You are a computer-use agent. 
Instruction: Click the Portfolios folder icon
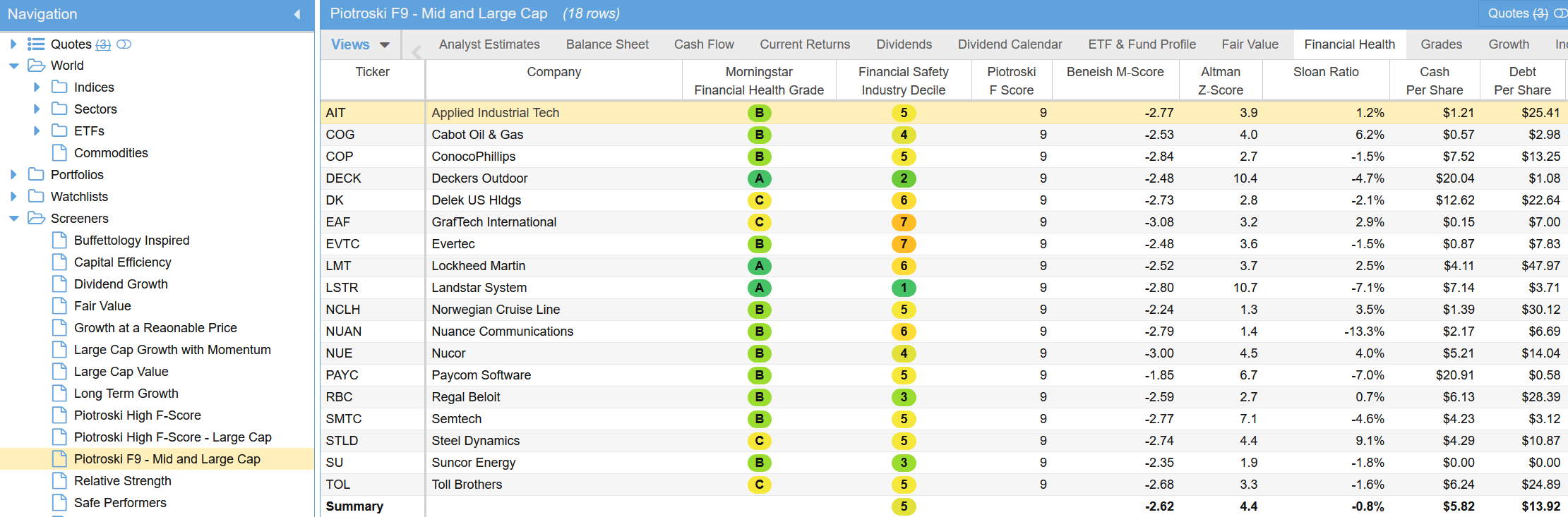(x=36, y=175)
